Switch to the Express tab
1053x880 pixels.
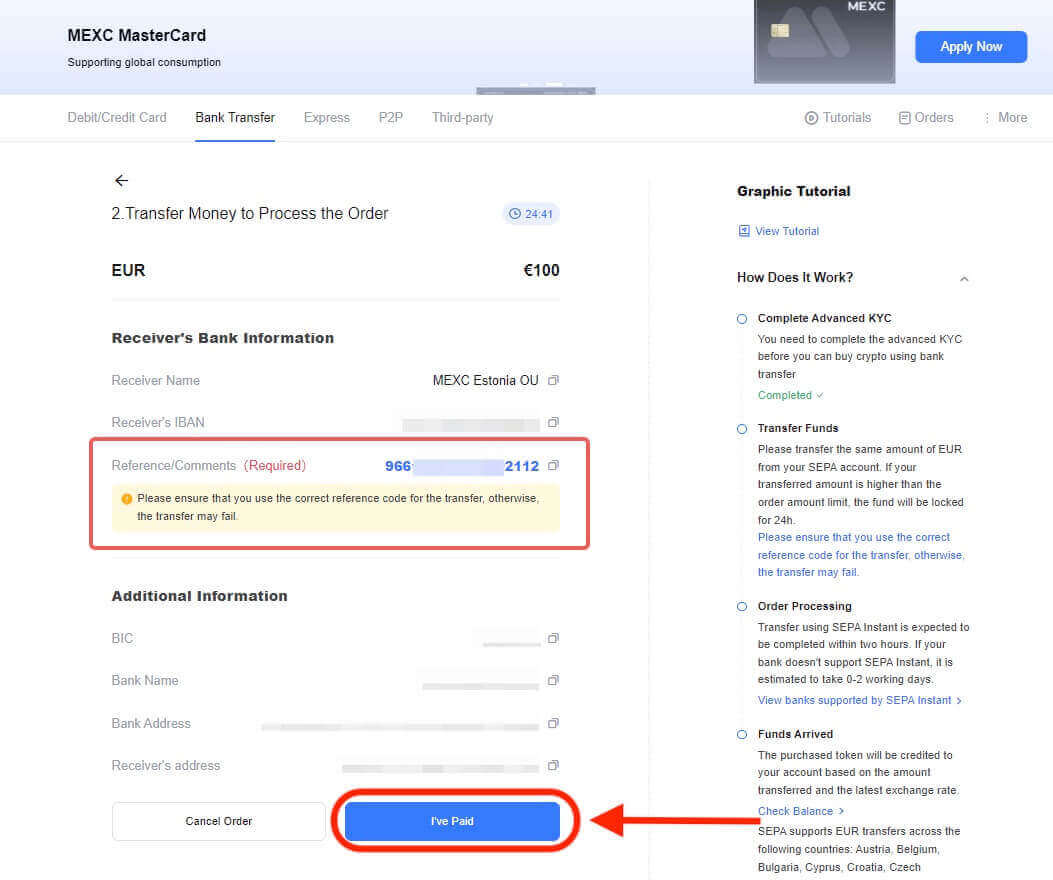pos(326,118)
